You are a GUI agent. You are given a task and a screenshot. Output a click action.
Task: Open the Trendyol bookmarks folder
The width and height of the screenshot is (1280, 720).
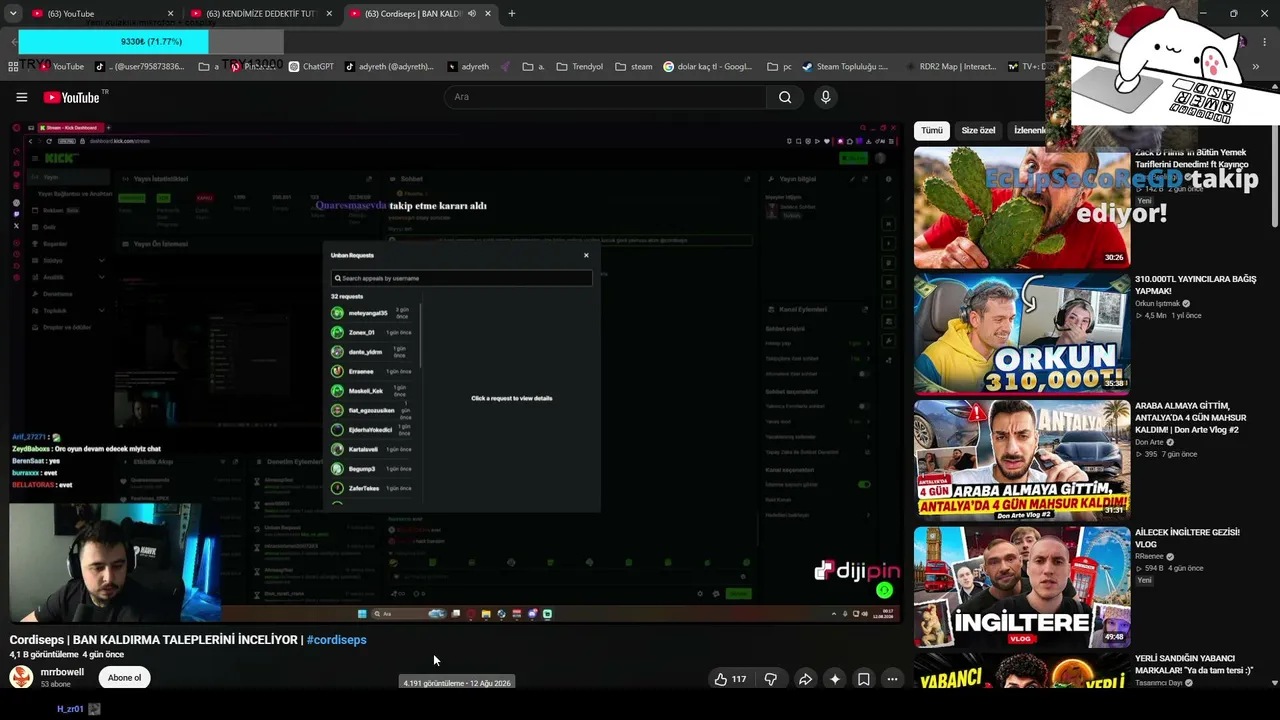tap(580, 67)
